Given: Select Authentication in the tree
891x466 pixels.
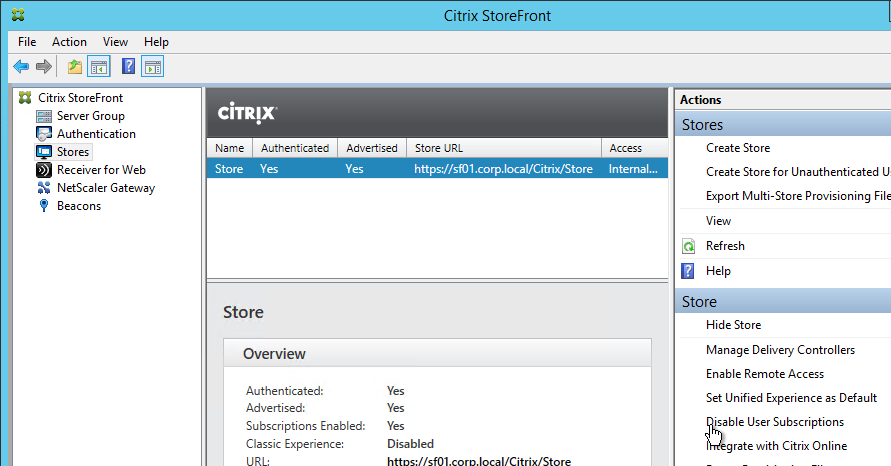Looking at the screenshot, I should 96,134.
